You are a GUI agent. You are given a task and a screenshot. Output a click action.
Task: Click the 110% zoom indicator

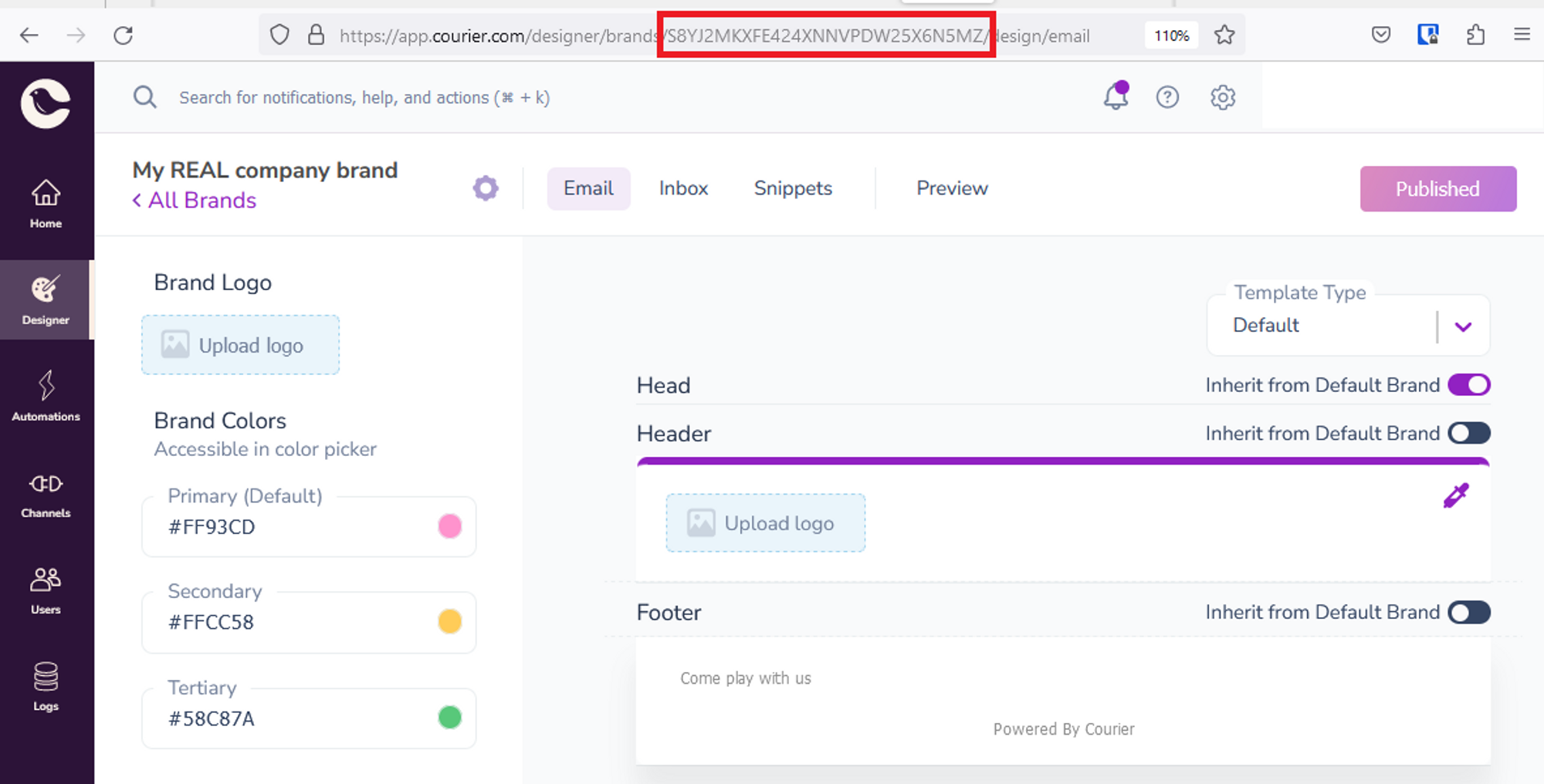point(1171,35)
